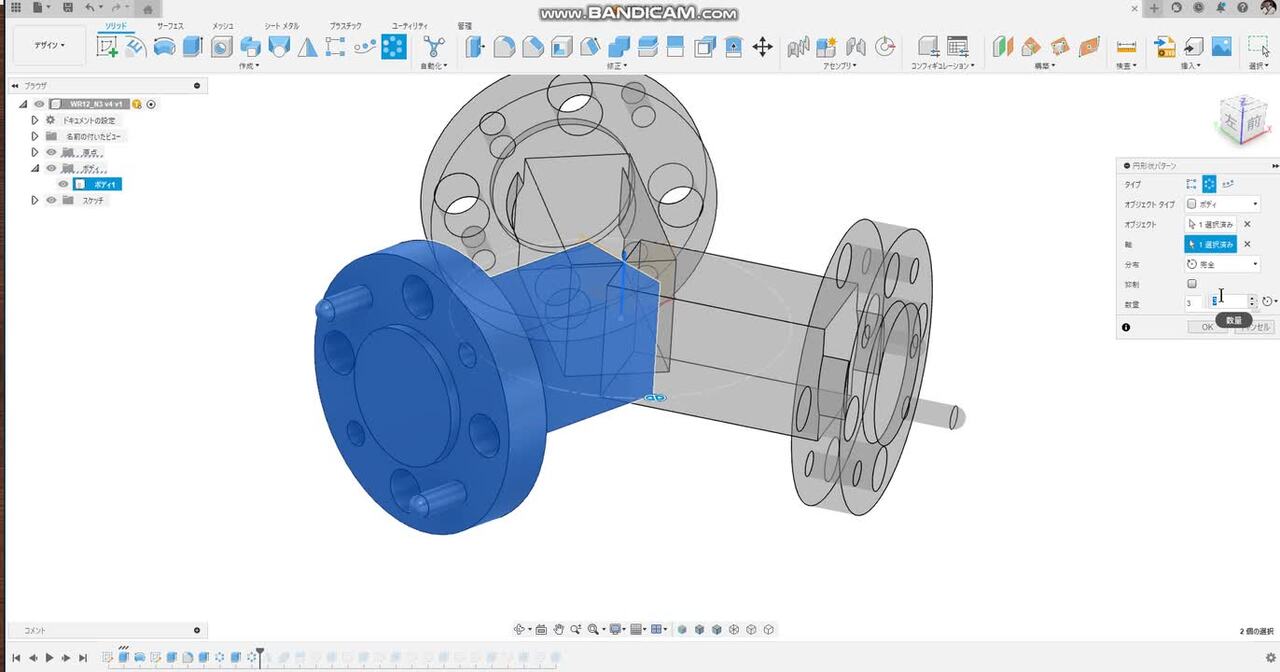Viewport: 1280px width, 672px height.
Task: Expand the ドキュメントの設定 tree node
Action: [x=35, y=120]
